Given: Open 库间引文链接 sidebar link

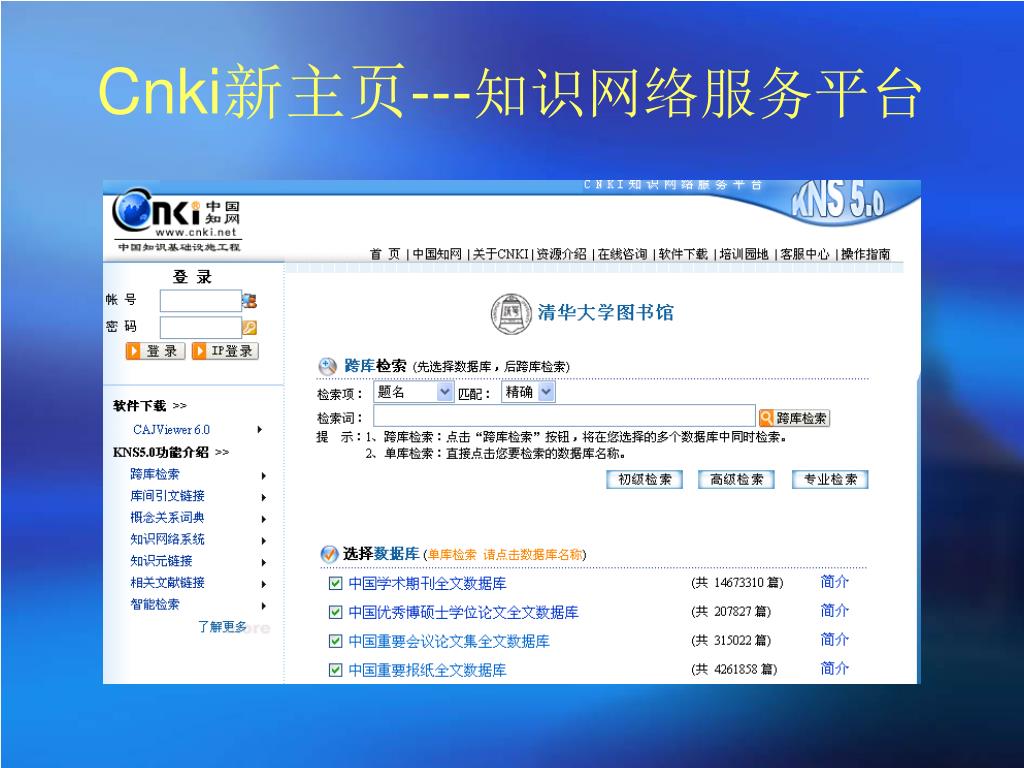Looking at the screenshot, I should click(x=167, y=496).
